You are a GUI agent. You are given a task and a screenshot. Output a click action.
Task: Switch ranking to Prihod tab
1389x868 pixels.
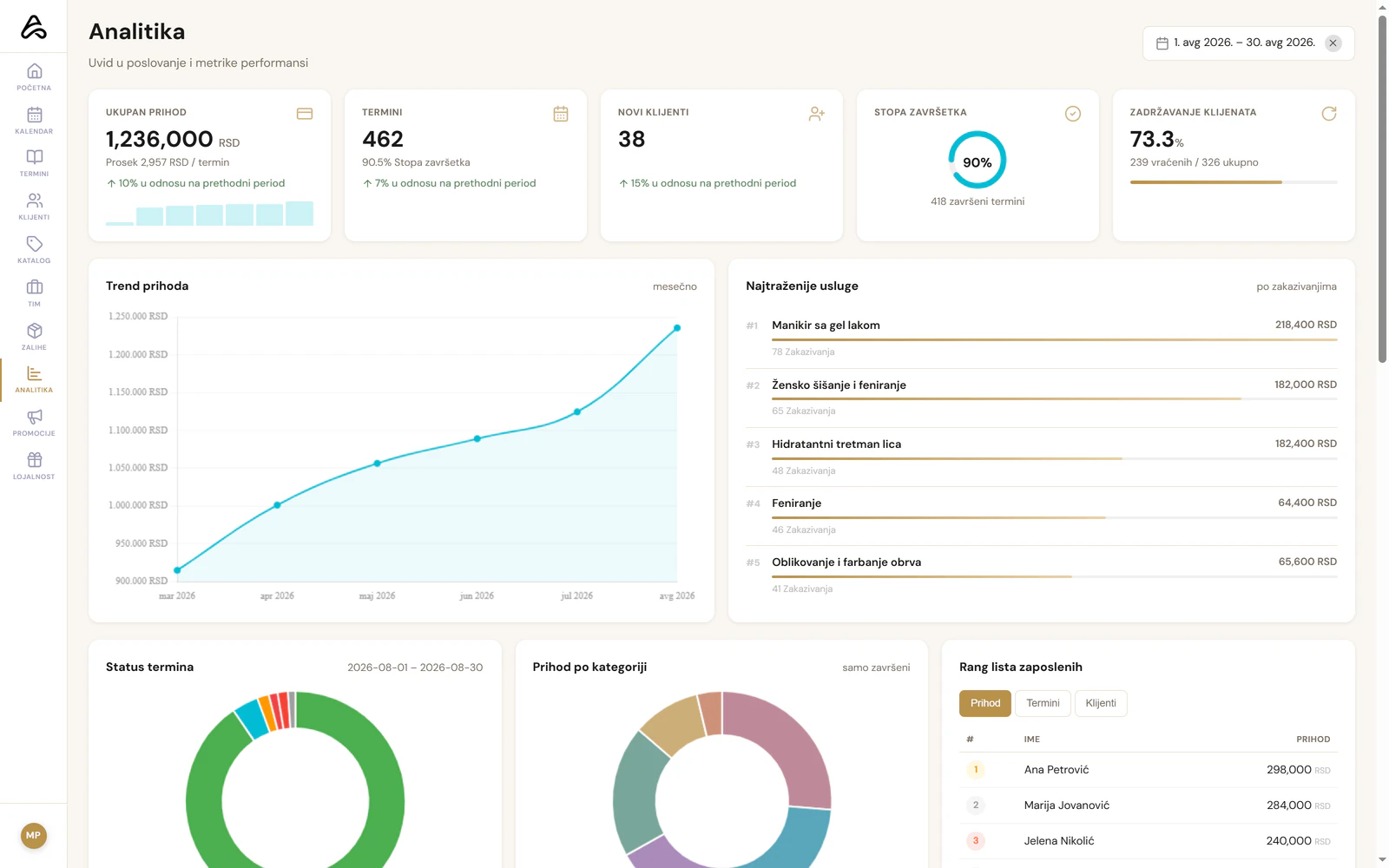pyautogui.click(x=985, y=703)
